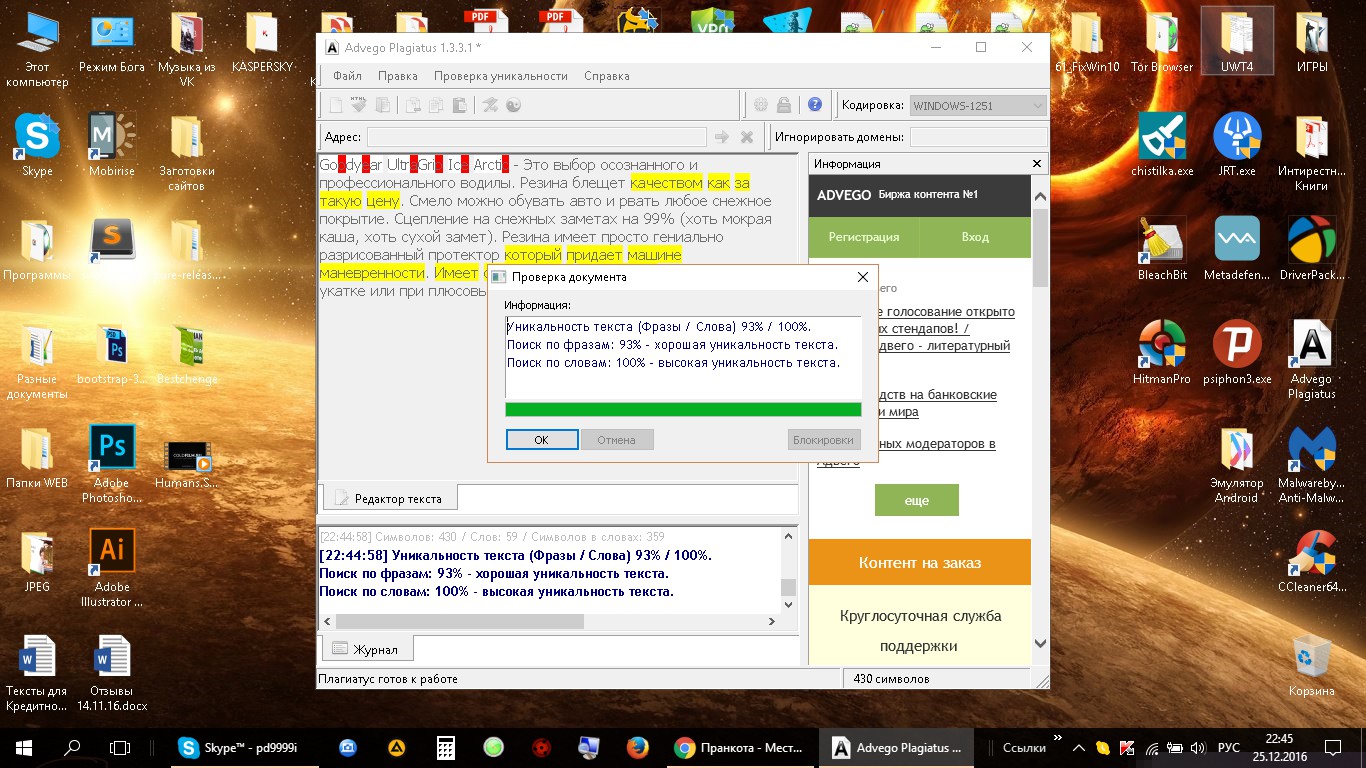Click the green progress bar in the dialog
The width and height of the screenshot is (1366, 768).
pyautogui.click(x=683, y=409)
